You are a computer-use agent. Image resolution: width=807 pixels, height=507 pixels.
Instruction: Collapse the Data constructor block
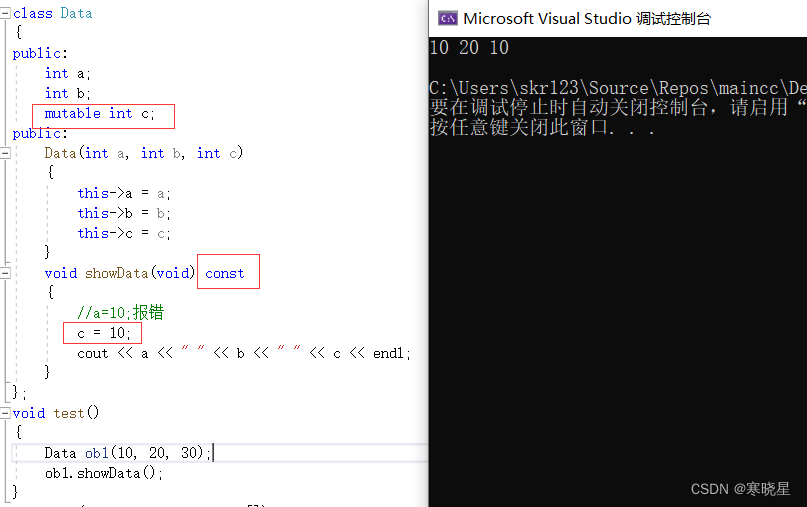click(x=5, y=153)
